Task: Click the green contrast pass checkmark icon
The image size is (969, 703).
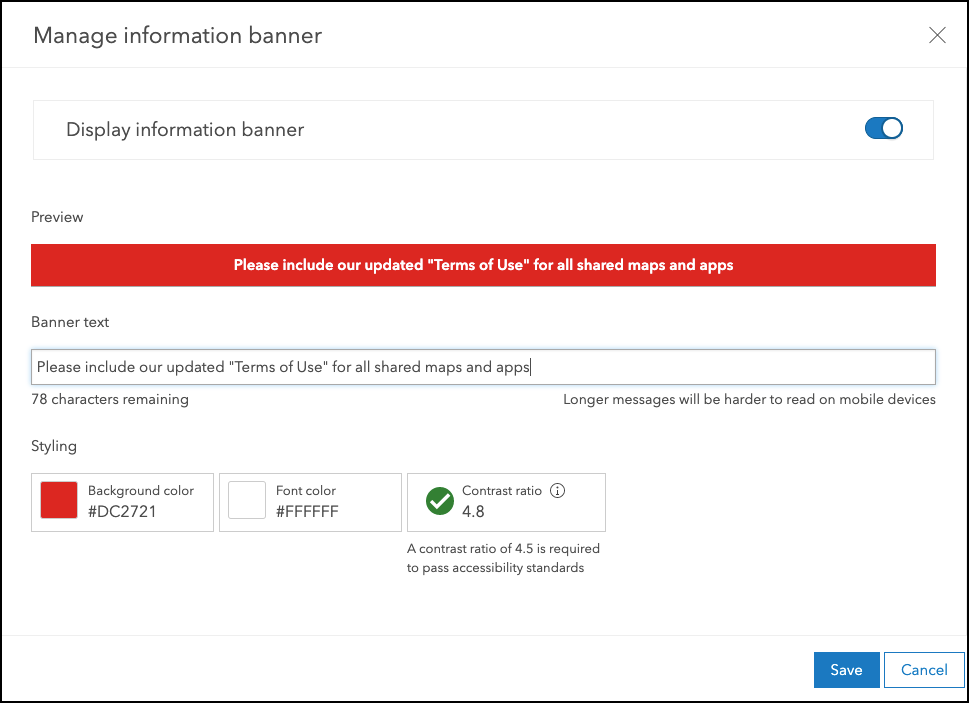Action: click(x=440, y=501)
